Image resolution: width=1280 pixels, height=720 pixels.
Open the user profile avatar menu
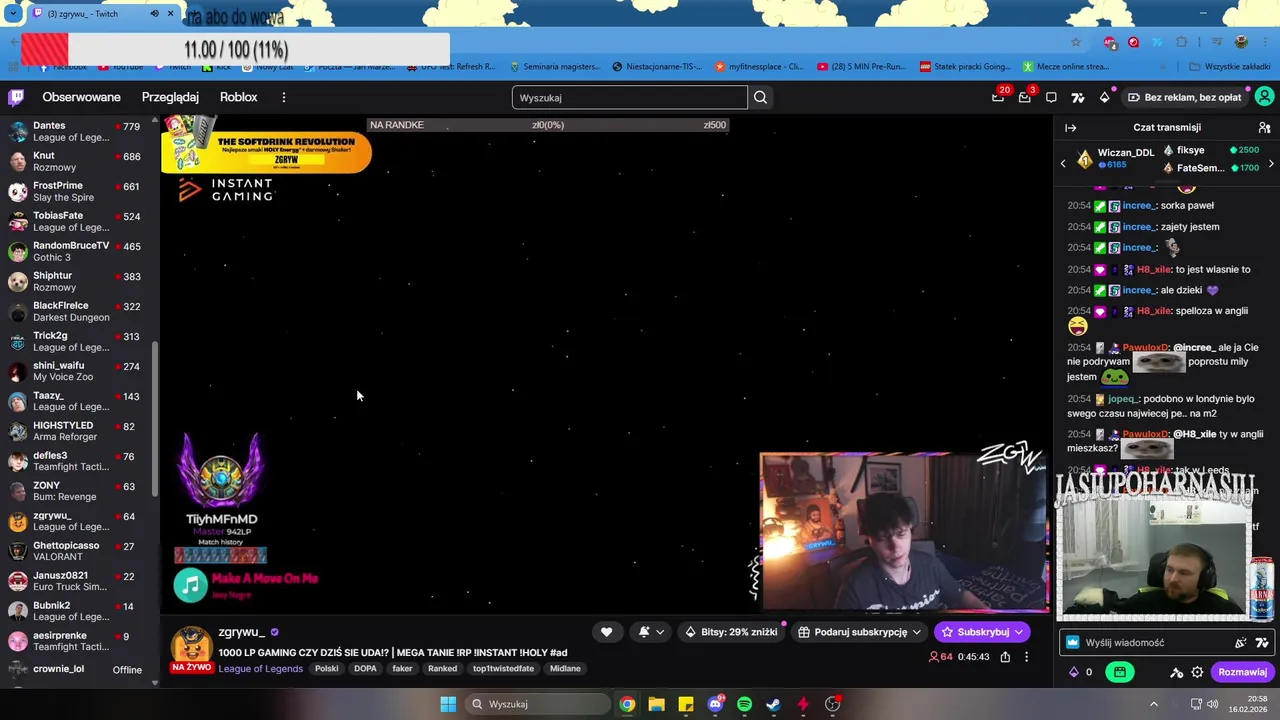[1264, 97]
